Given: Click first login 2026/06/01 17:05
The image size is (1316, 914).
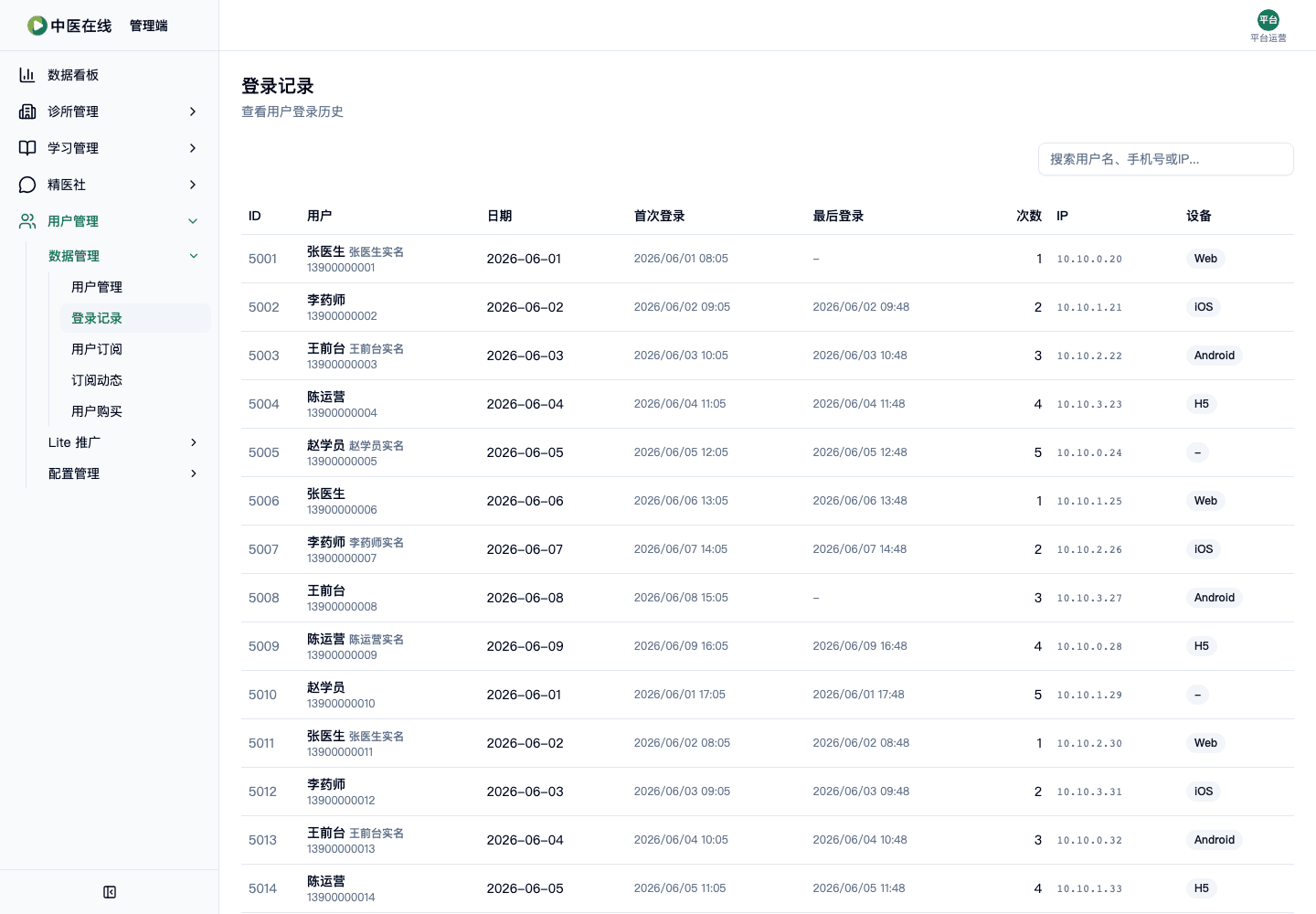Looking at the screenshot, I should [680, 695].
